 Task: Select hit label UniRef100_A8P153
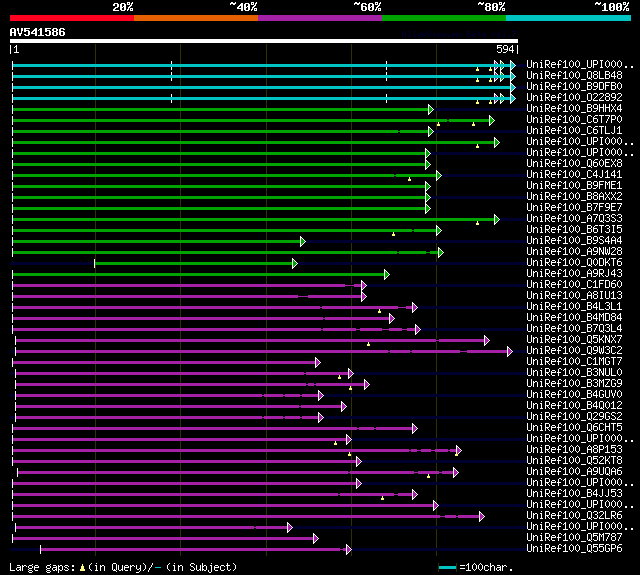(574, 450)
